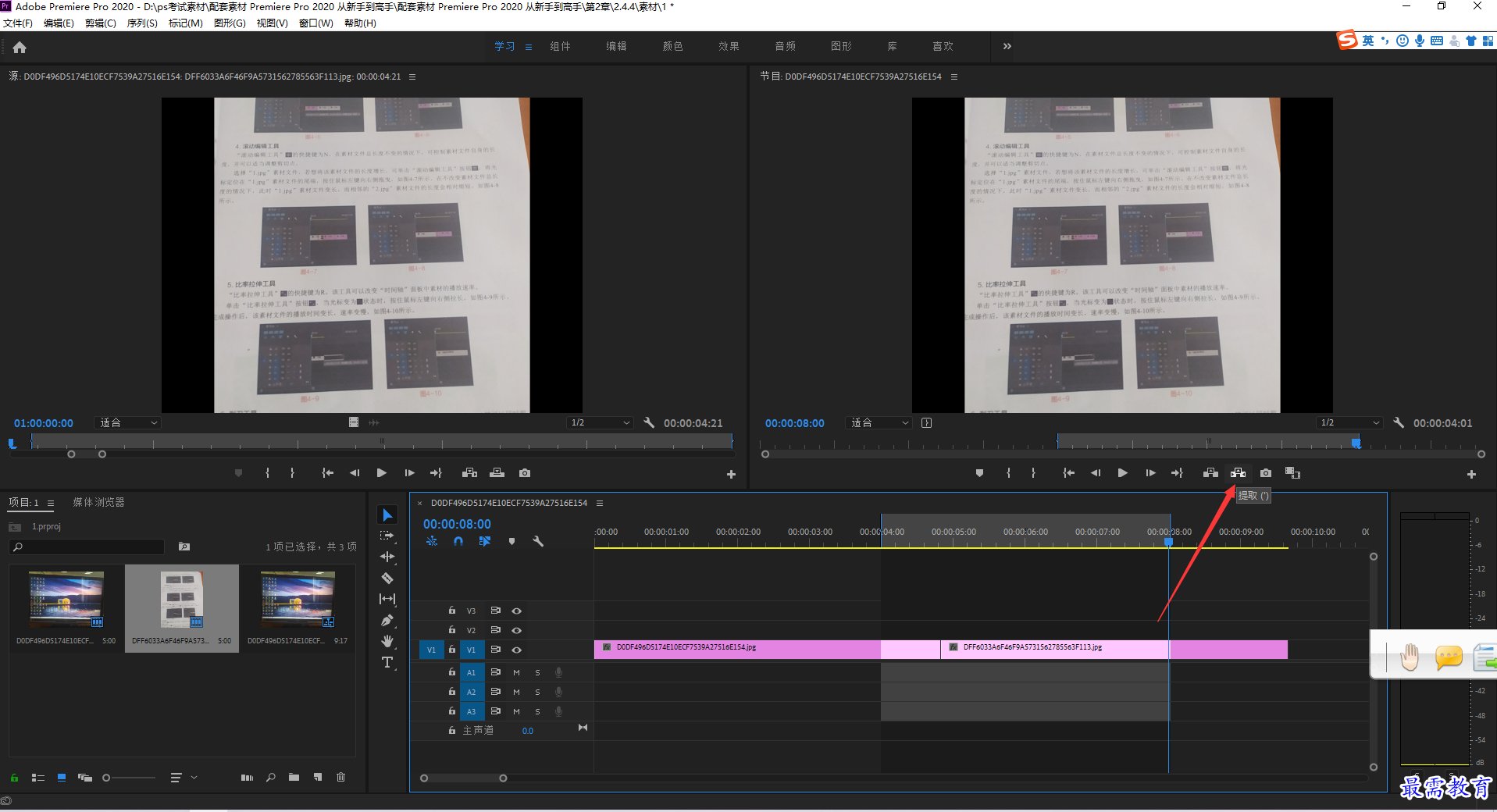This screenshot has width=1497, height=812.
Task: Mute track A1
Action: (516, 672)
